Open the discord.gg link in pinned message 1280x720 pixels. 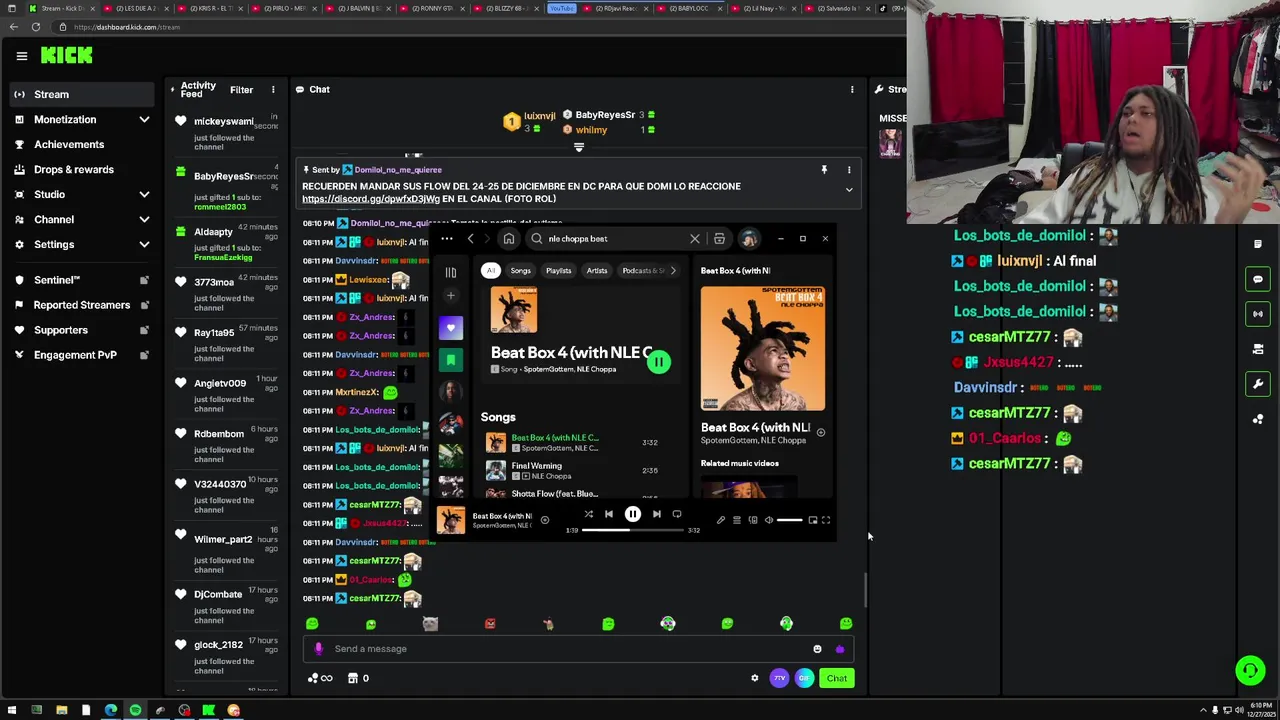pos(371,199)
